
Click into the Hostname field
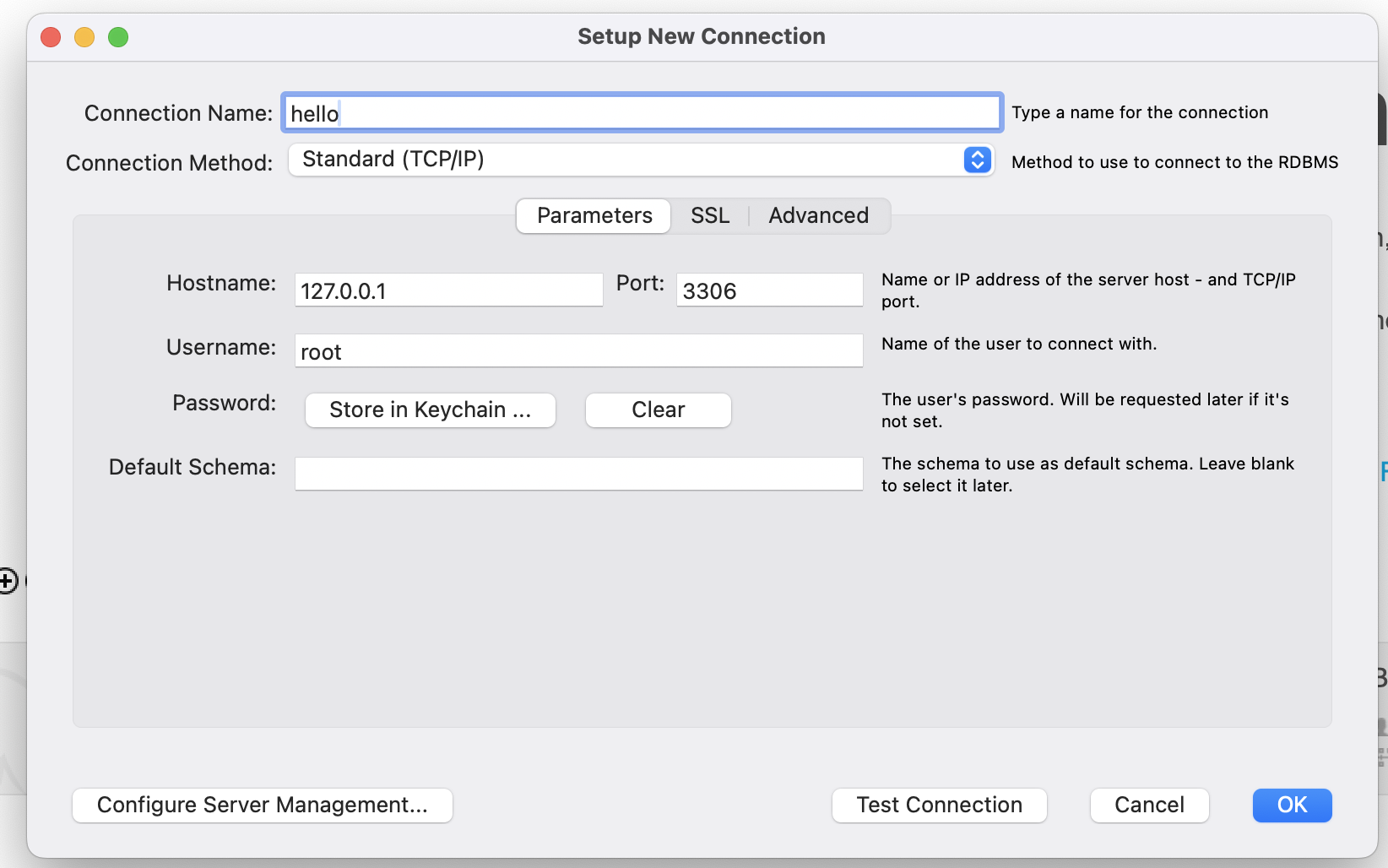(448, 290)
